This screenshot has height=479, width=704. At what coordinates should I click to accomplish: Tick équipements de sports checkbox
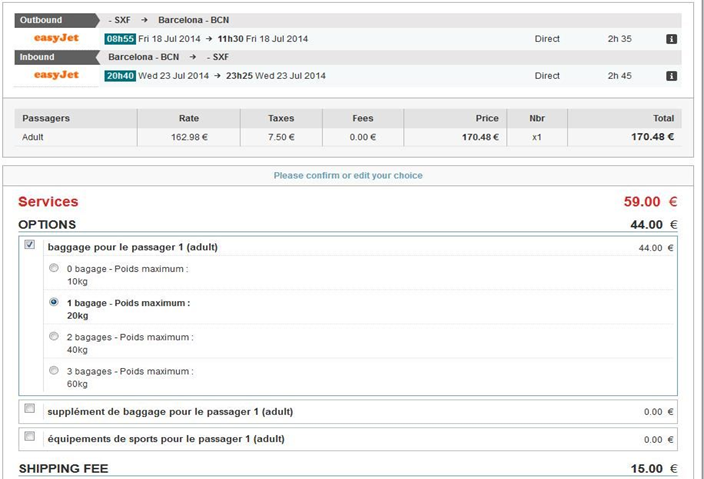point(30,437)
